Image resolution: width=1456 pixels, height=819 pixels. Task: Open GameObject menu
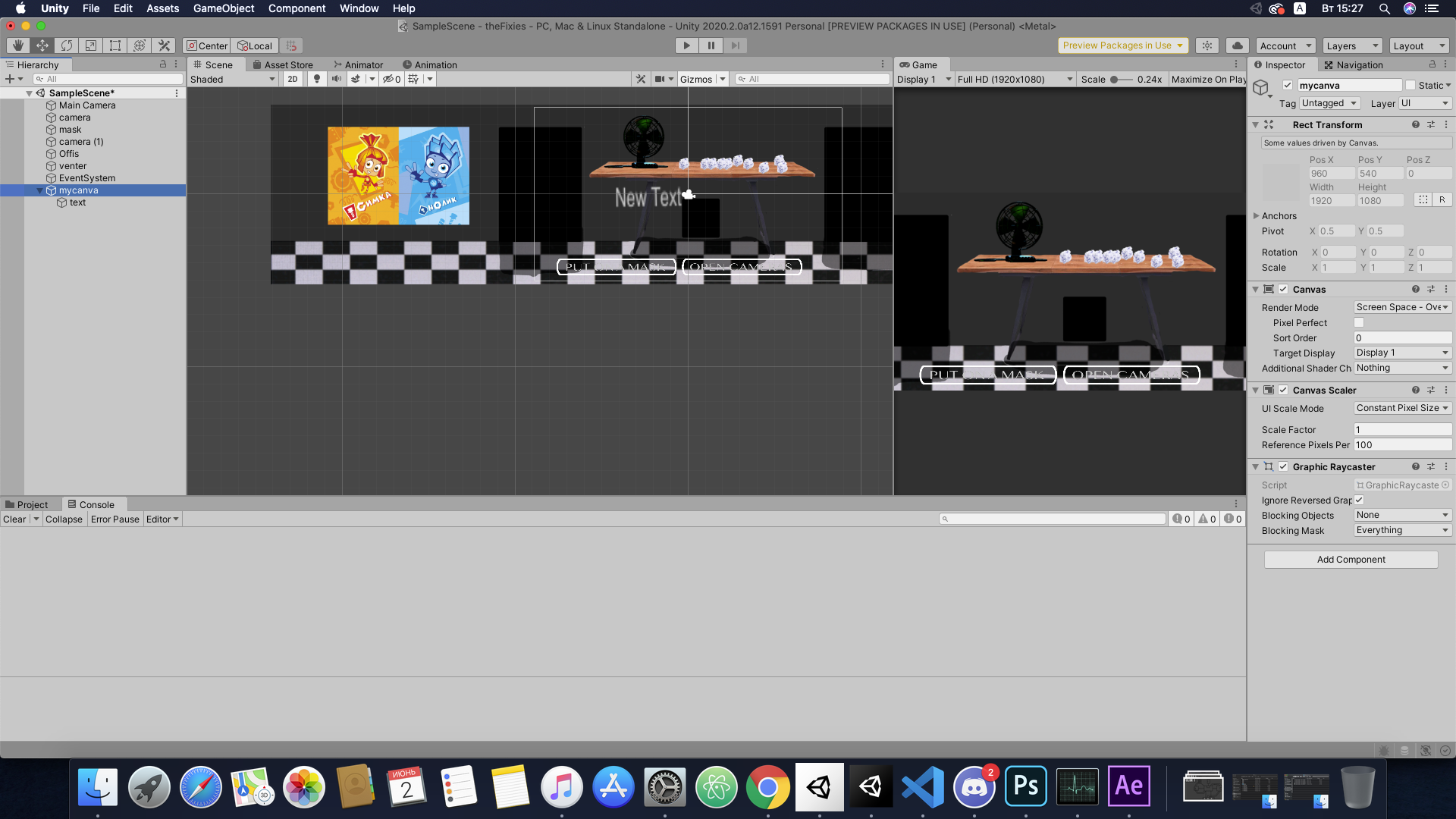[x=224, y=8]
